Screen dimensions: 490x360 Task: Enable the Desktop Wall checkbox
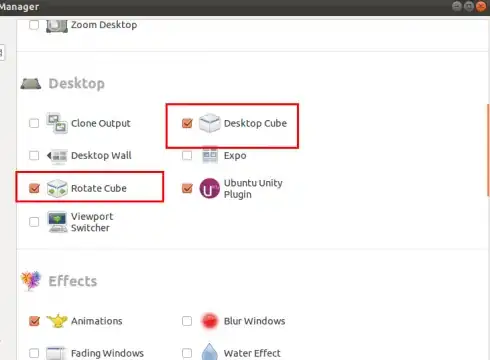(x=34, y=156)
